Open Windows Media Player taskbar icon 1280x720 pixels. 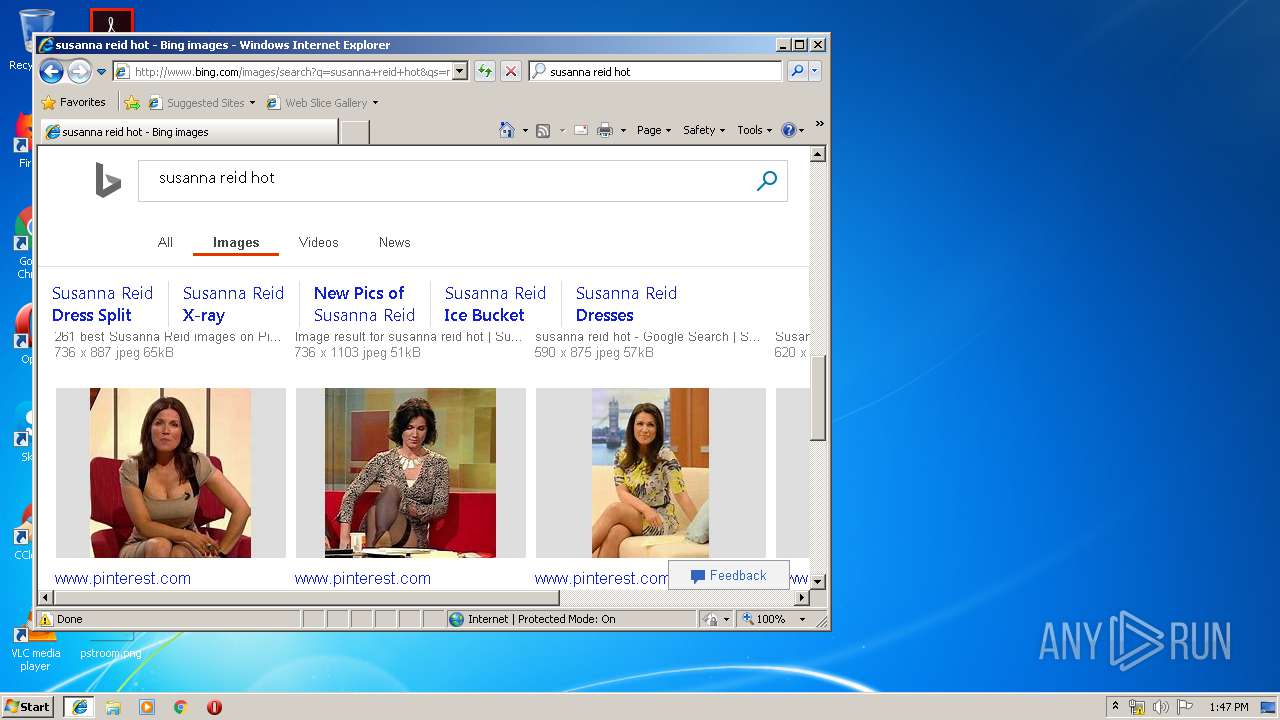[147, 707]
